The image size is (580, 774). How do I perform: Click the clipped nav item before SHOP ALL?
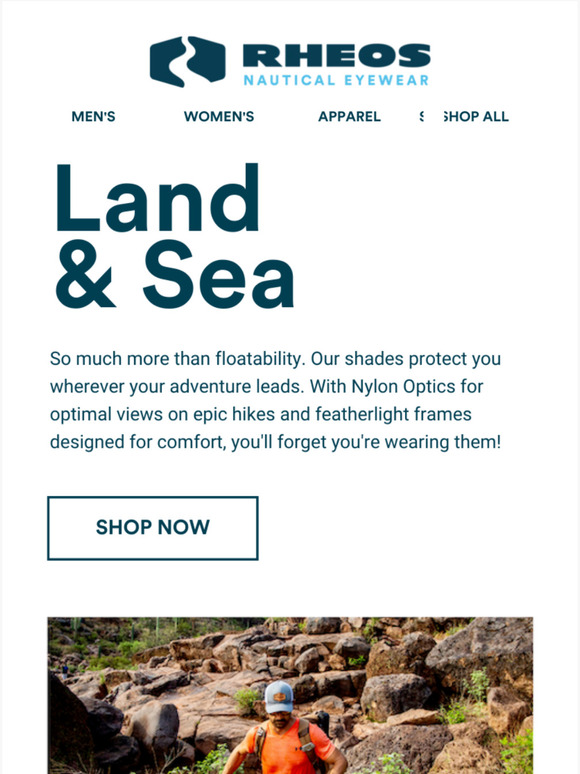tap(422, 116)
